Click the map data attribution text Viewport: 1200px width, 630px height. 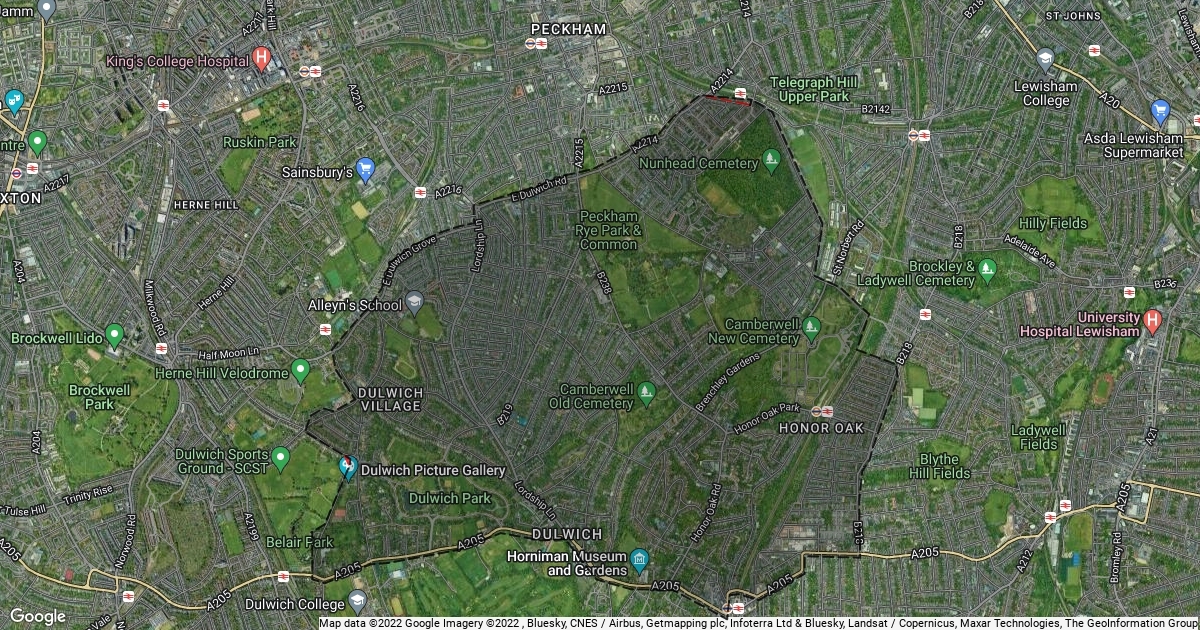point(758,623)
